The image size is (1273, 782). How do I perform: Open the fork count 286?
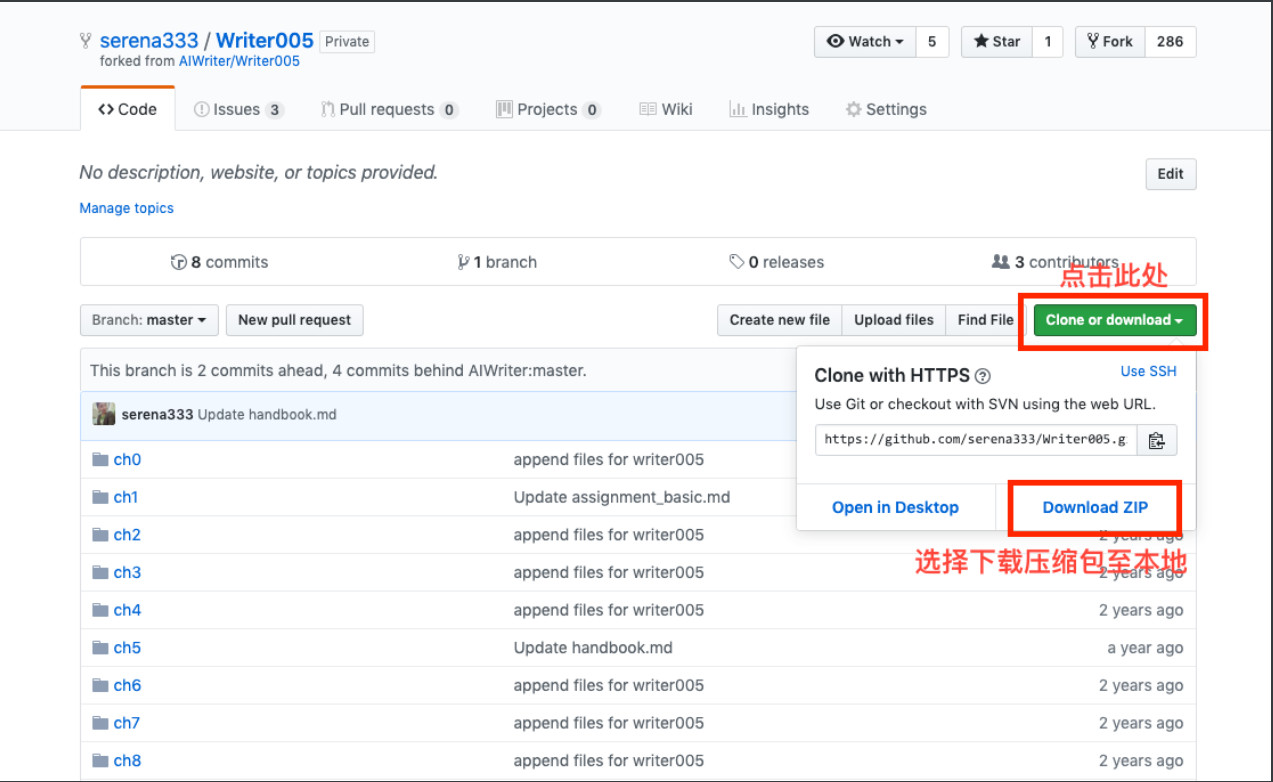1170,41
